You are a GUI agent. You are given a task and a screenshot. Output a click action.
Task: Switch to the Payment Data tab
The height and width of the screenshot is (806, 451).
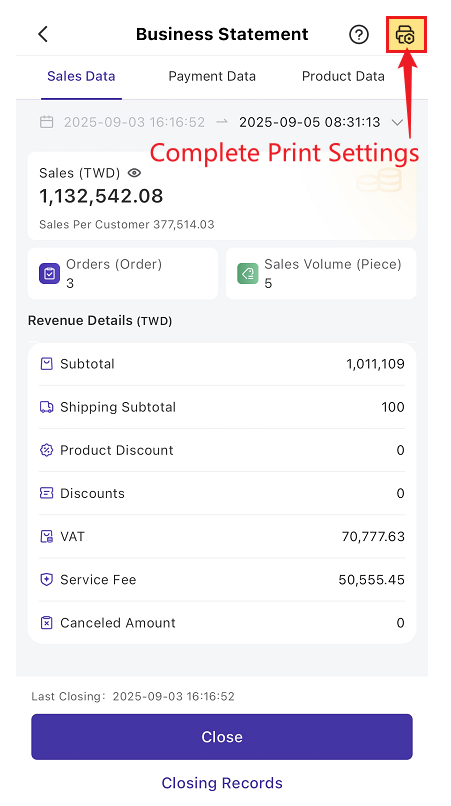pyautogui.click(x=212, y=77)
